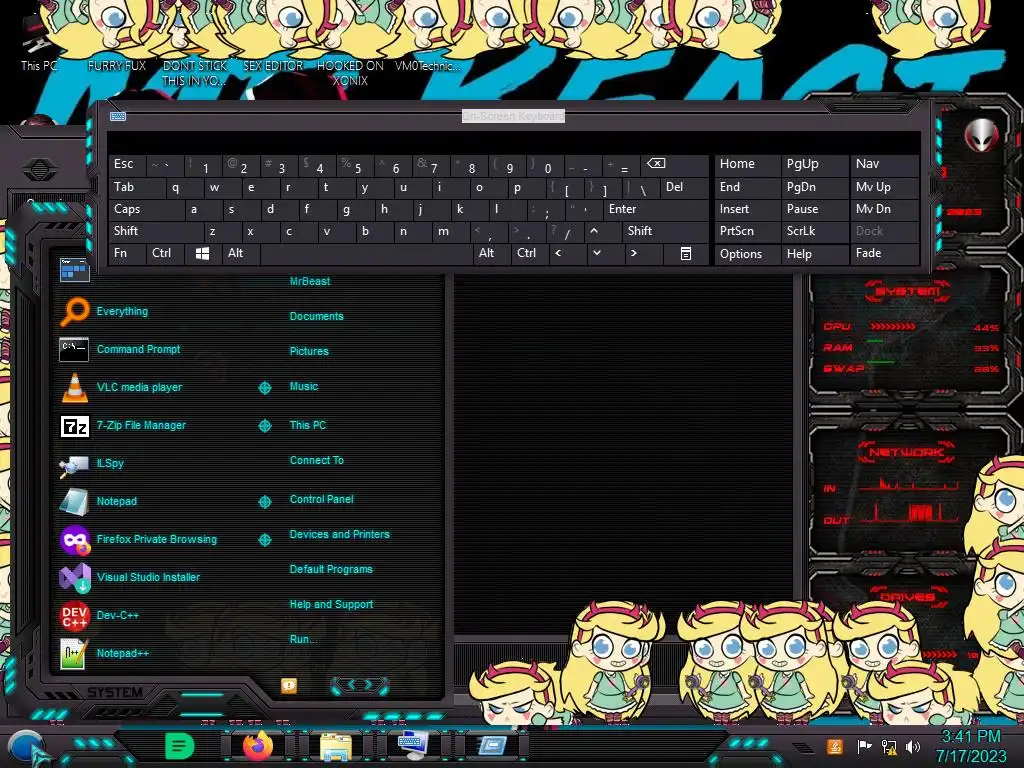Open Dev-C++ from start menu
This screenshot has height=768, width=1024.
(x=99, y=615)
